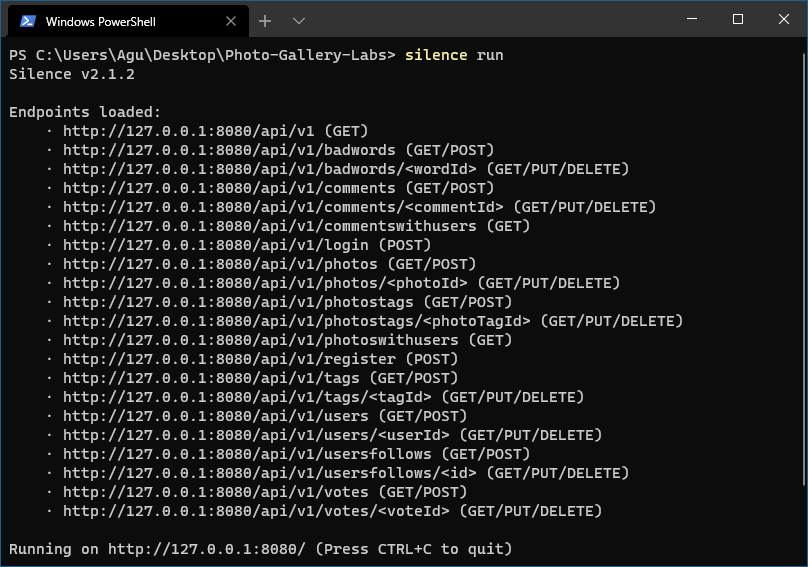Click the votes/<voteId> endpoint line
This screenshot has width=808, height=567.
332,511
